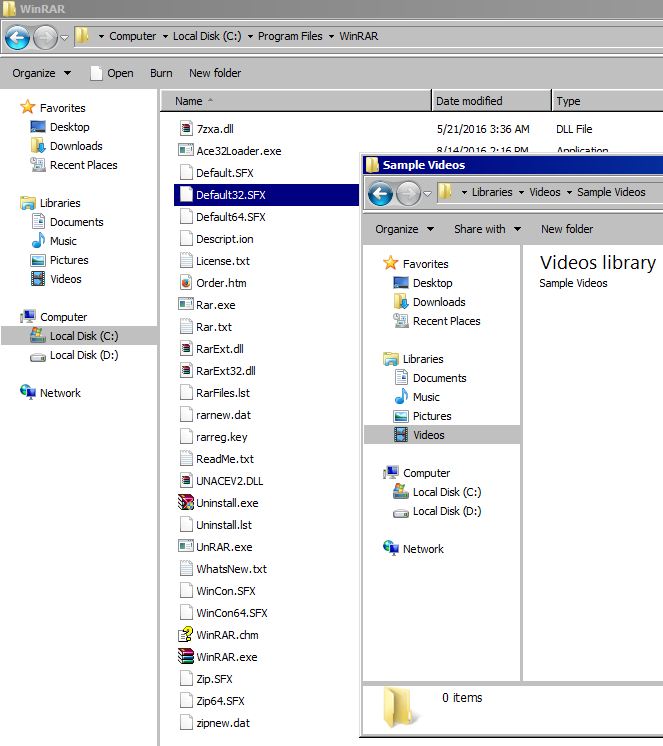The image size is (663, 746).
Task: Sort by Type column header
Action: coord(607,101)
